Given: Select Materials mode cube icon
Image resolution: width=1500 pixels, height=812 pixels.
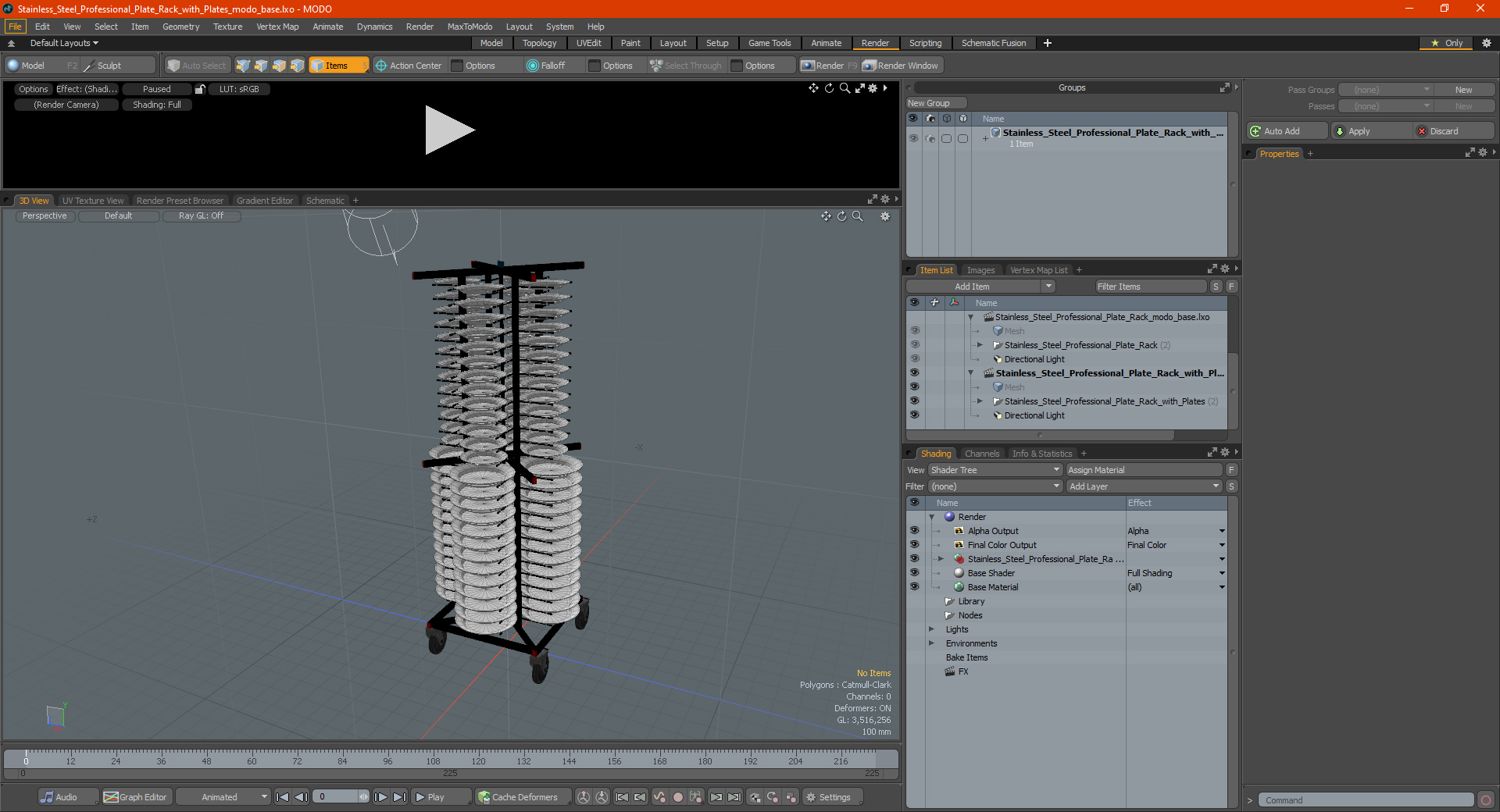Looking at the screenshot, I should 297,66.
